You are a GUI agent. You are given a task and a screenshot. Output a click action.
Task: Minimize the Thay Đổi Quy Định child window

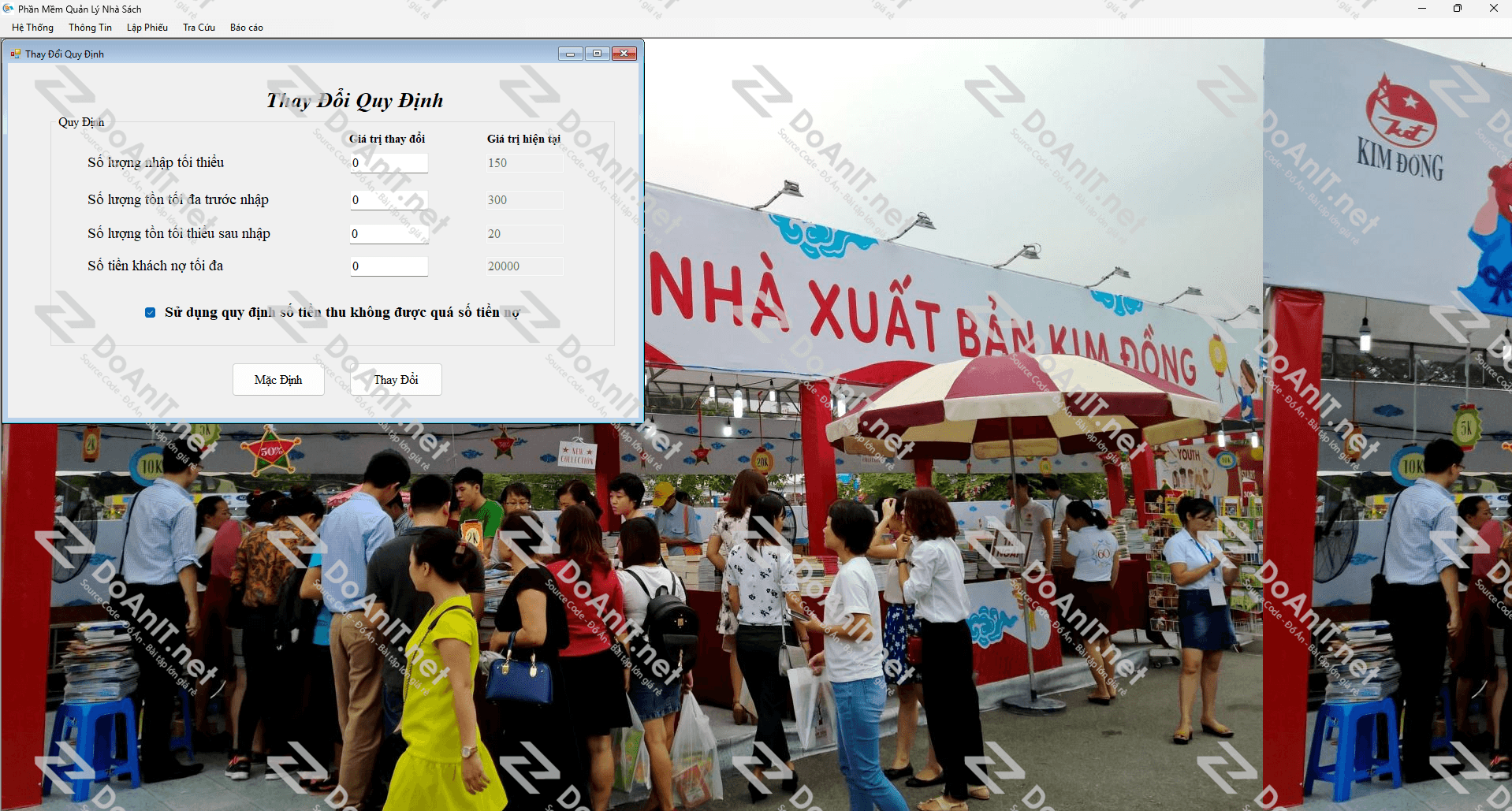(x=570, y=54)
